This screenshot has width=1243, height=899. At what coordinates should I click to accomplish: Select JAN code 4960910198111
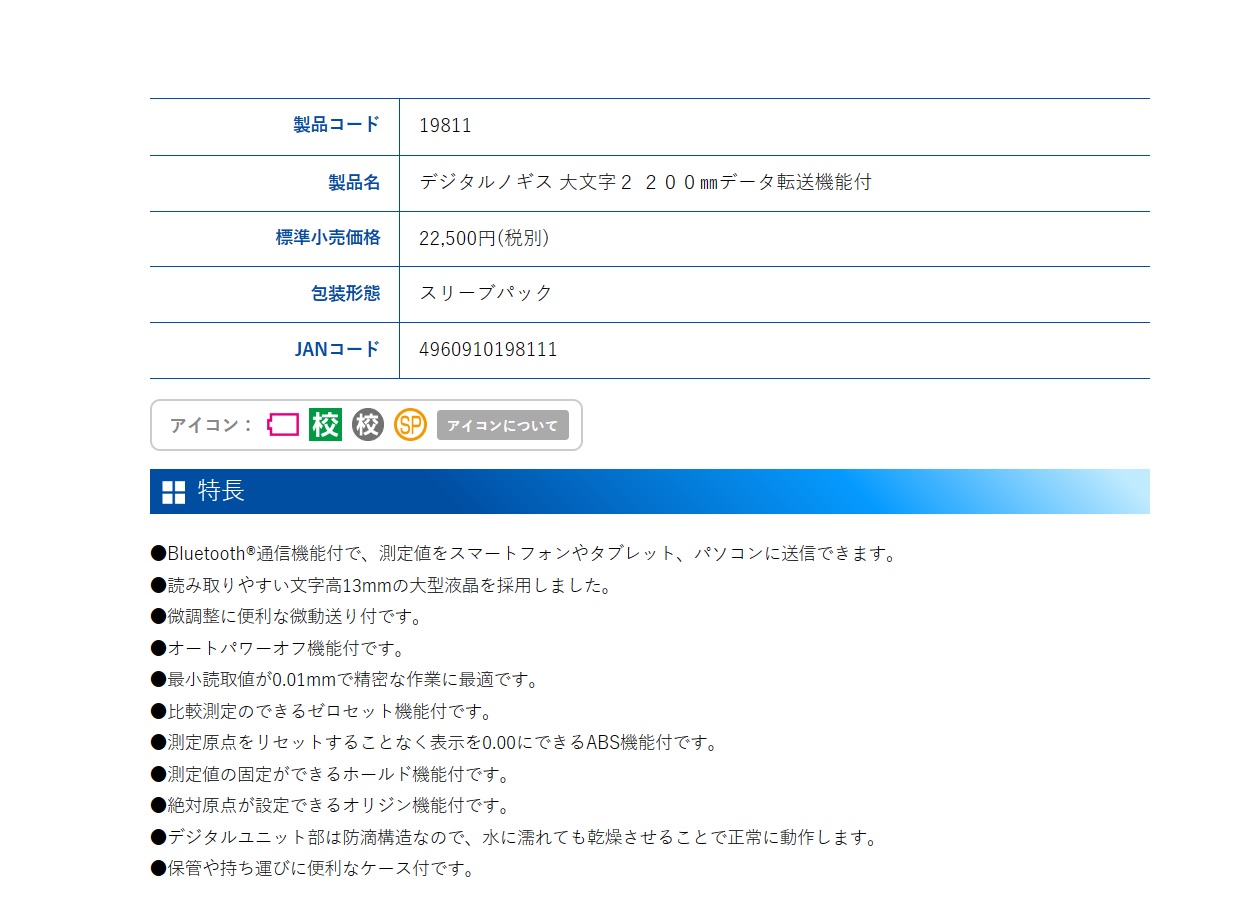pyautogui.click(x=489, y=350)
